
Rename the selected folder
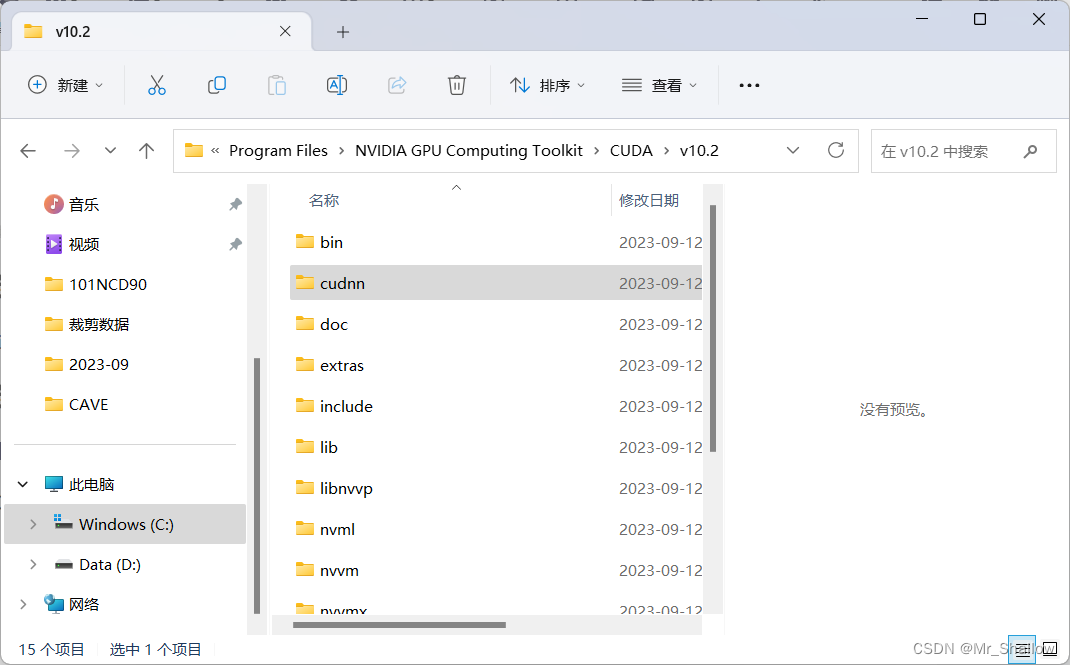337,85
